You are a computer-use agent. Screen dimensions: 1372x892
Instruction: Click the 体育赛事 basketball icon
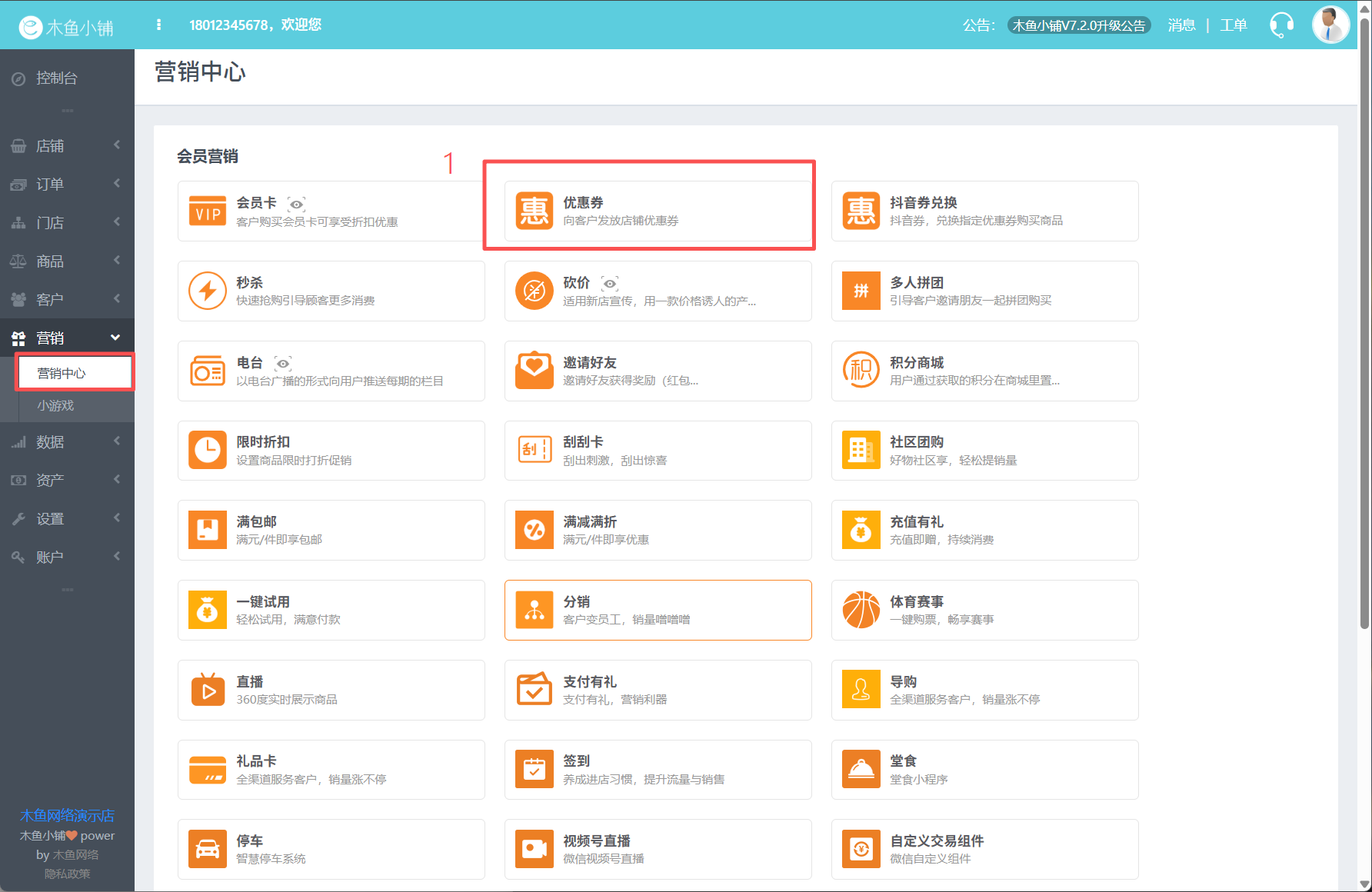click(x=861, y=610)
